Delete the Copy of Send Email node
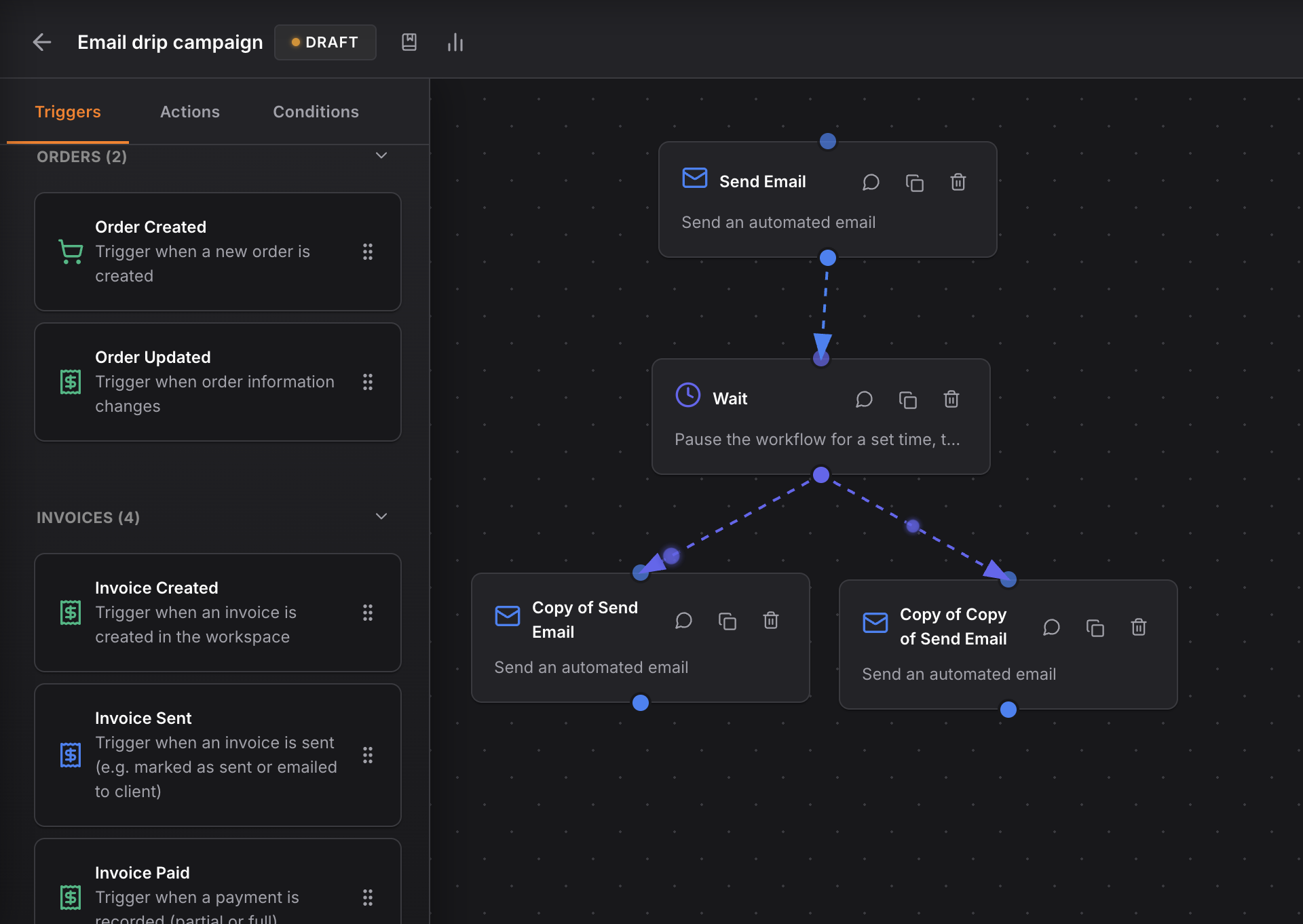This screenshot has width=1303, height=924. 771,620
